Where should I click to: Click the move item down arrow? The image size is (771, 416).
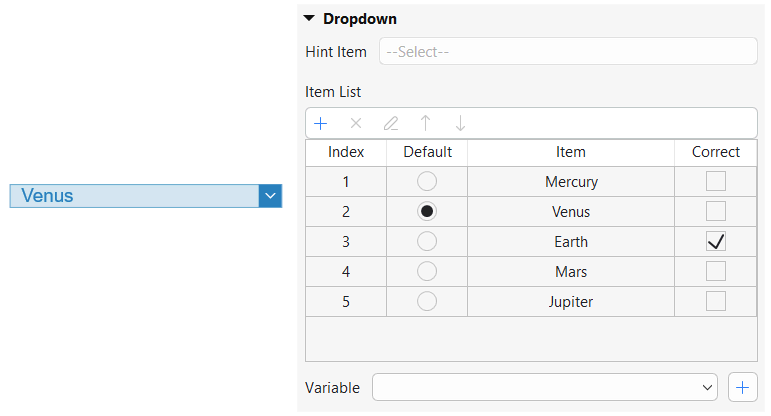[460, 124]
